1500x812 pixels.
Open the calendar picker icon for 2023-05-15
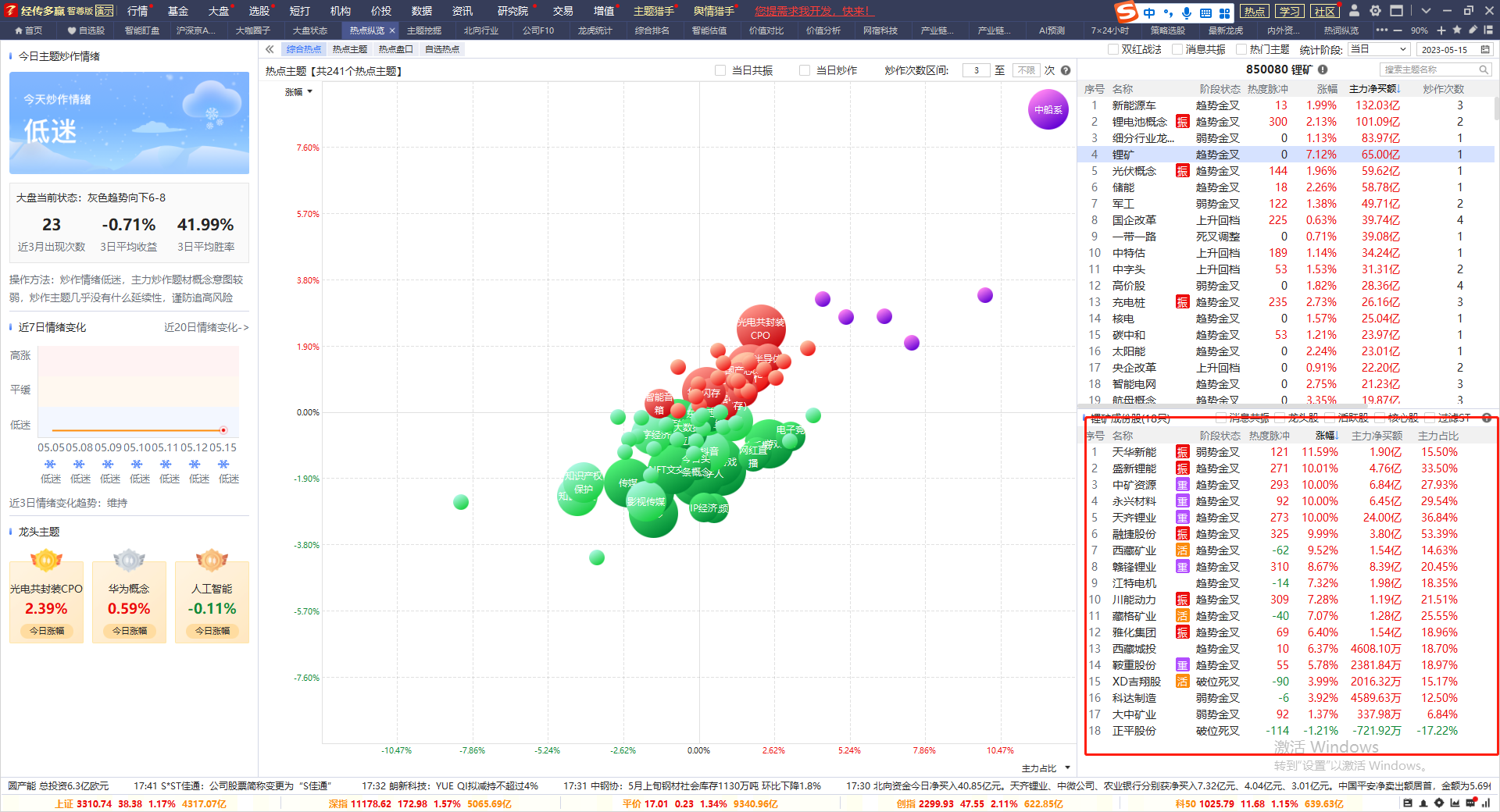pos(1485,49)
